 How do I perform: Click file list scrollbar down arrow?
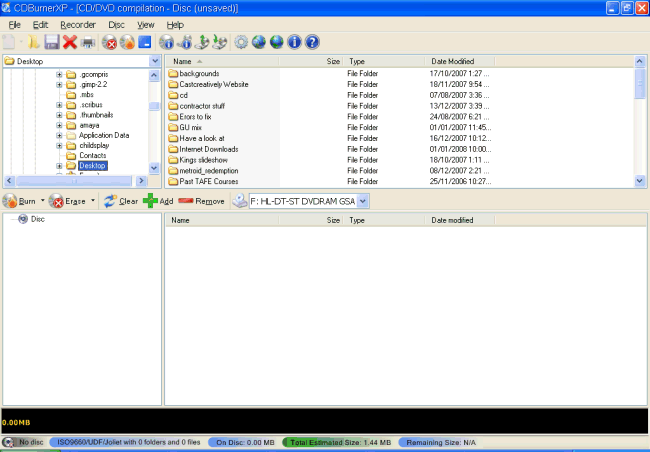[640, 181]
